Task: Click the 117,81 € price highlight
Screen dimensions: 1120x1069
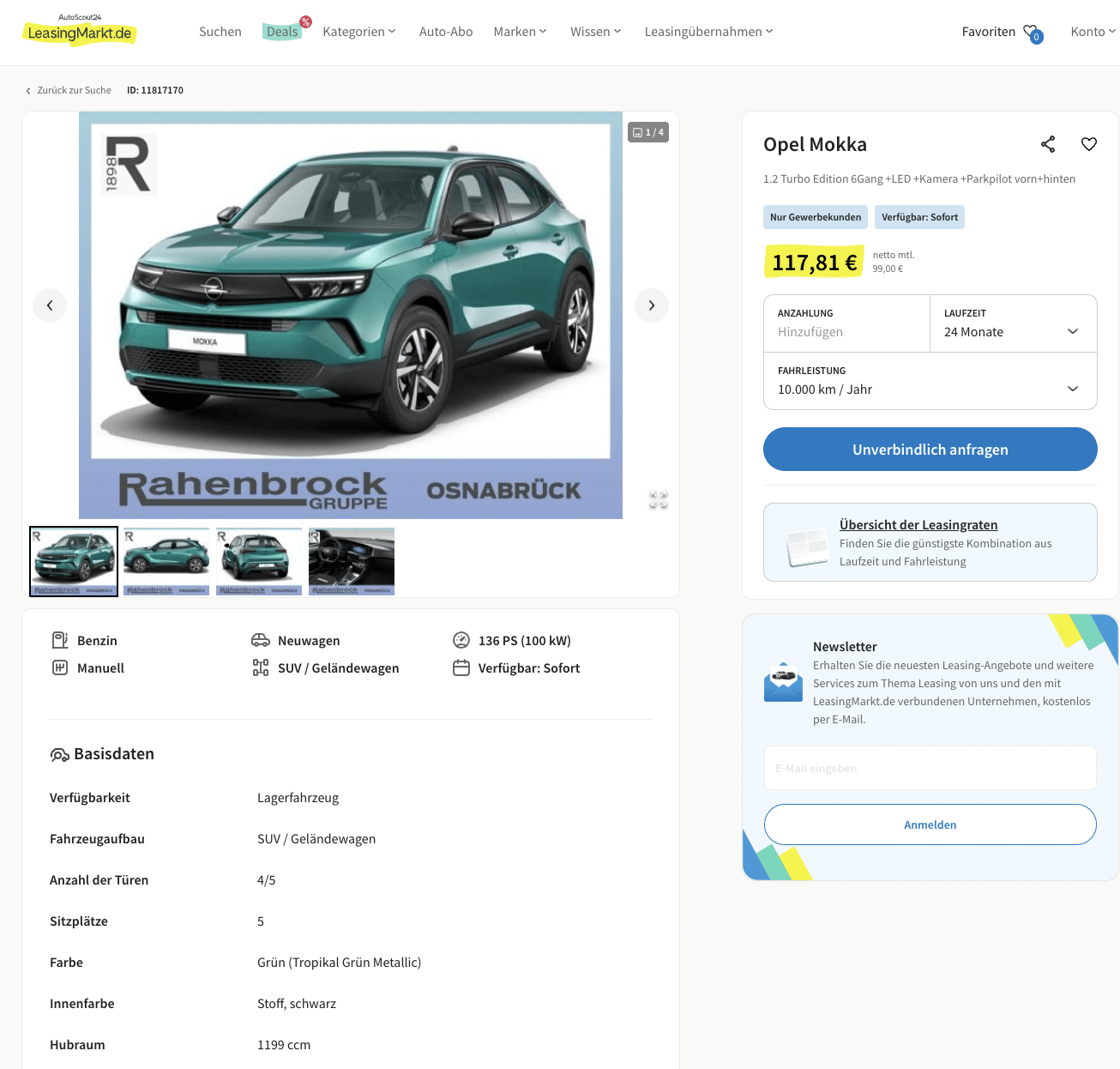Action: 814,263
